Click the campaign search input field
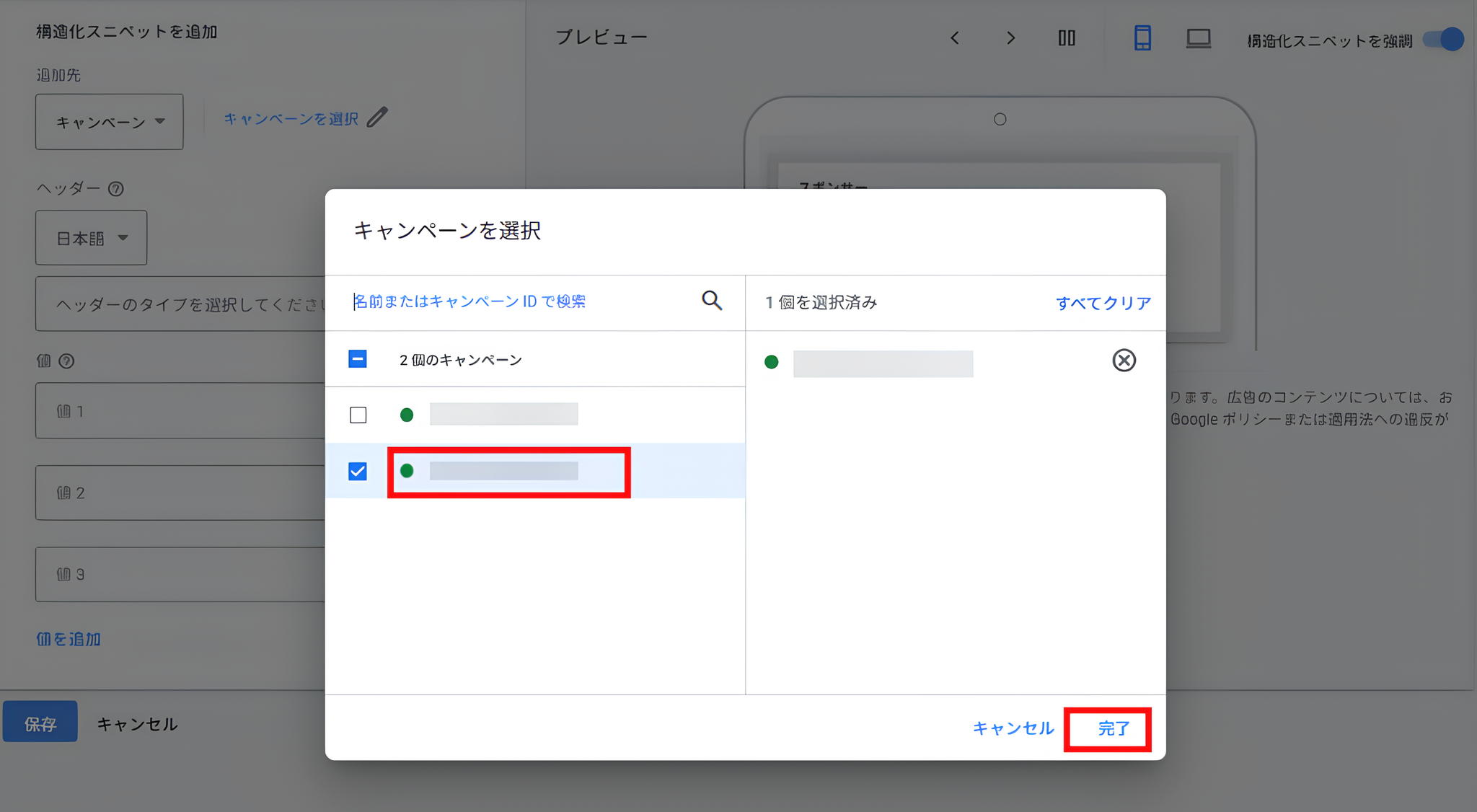1477x812 pixels. [x=469, y=301]
